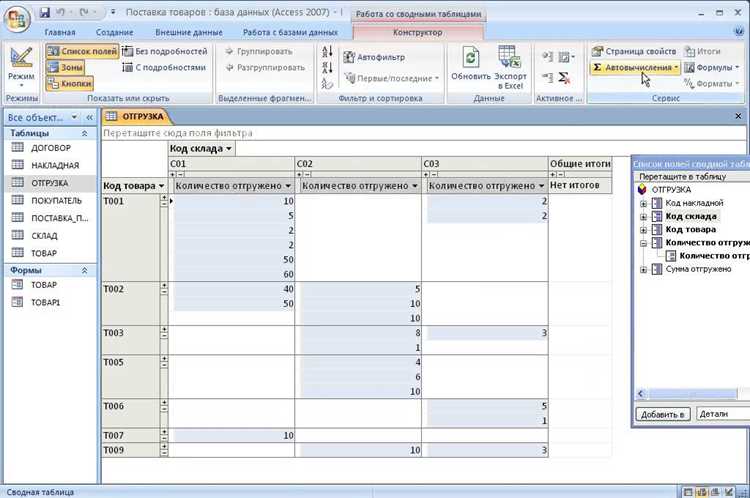Sort ascending with the А-Я arrow icon
Viewport: 750px width, 498px height.
[x=327, y=52]
